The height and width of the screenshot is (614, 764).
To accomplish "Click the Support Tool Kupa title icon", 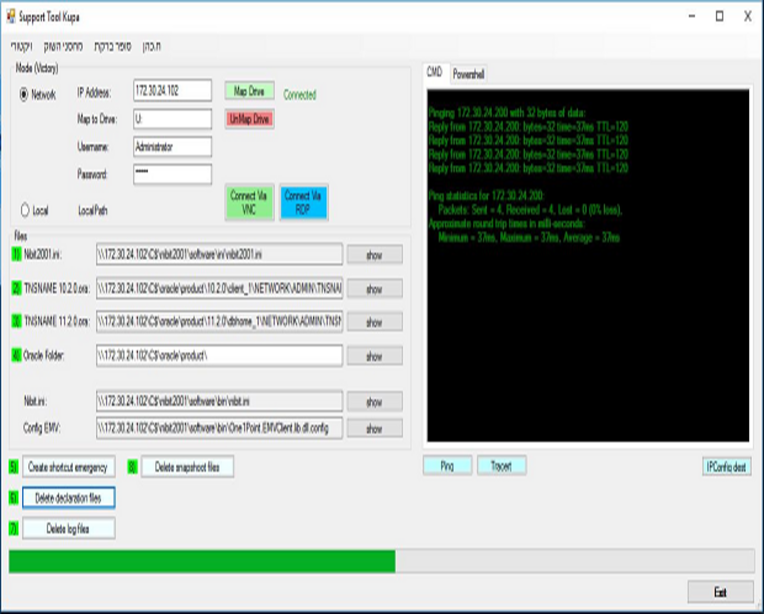I will [11, 17].
